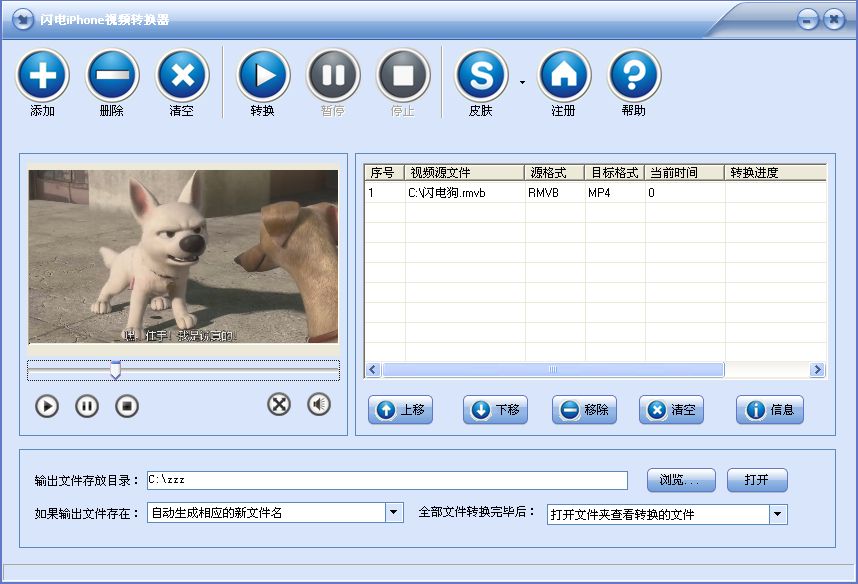Click the app logo icon in title bar
Viewport: 858px width, 584px height.
[23, 20]
